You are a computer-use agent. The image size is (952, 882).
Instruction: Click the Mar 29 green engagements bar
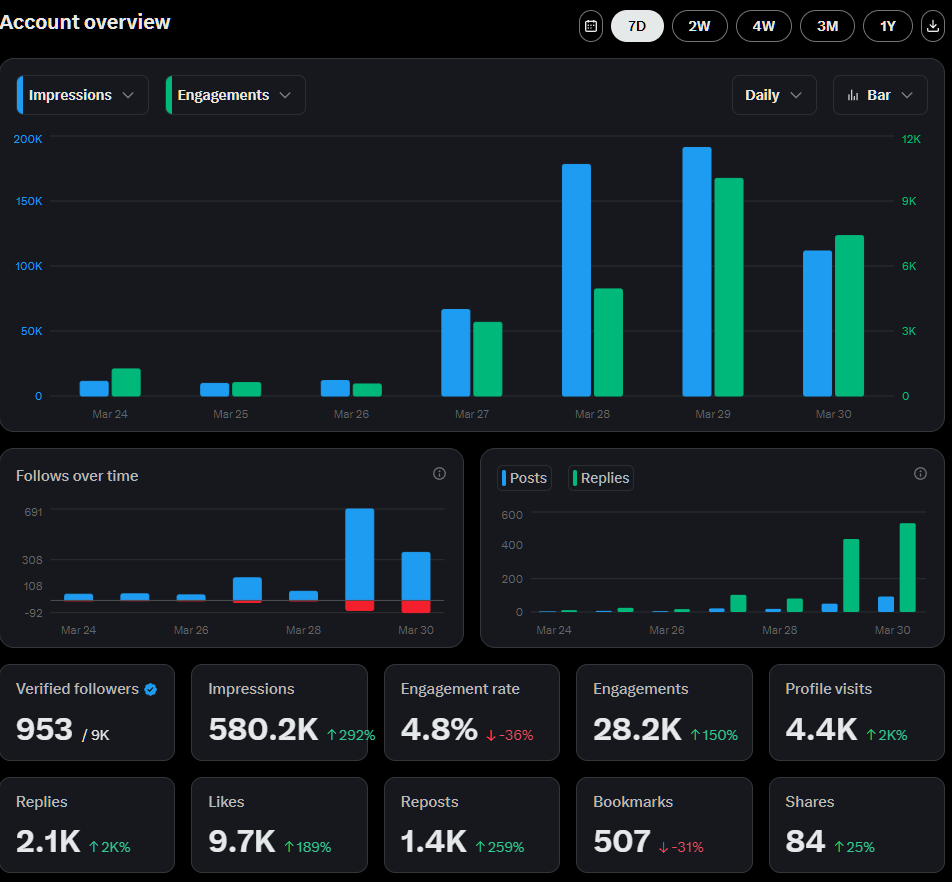(729, 287)
